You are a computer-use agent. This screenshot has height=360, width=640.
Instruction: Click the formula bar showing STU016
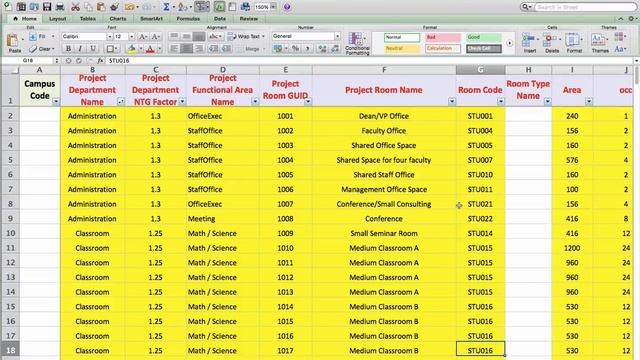pos(369,60)
